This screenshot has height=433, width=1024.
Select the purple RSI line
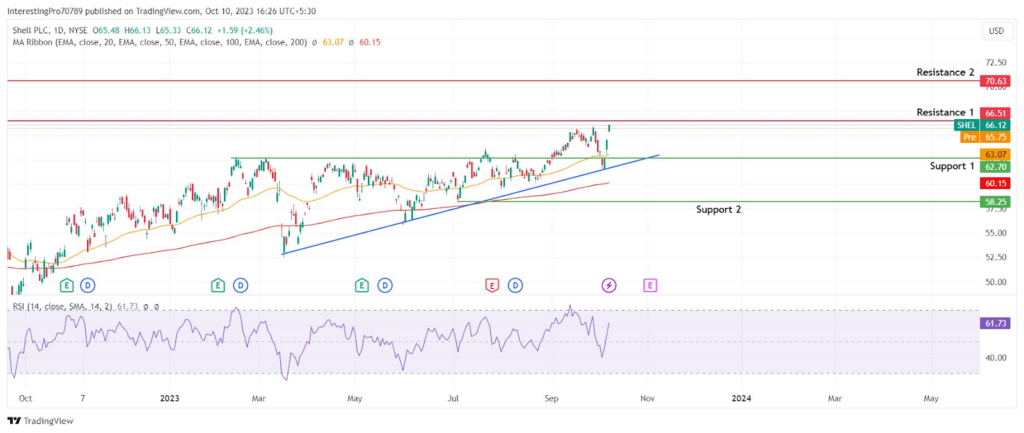tap(309, 342)
